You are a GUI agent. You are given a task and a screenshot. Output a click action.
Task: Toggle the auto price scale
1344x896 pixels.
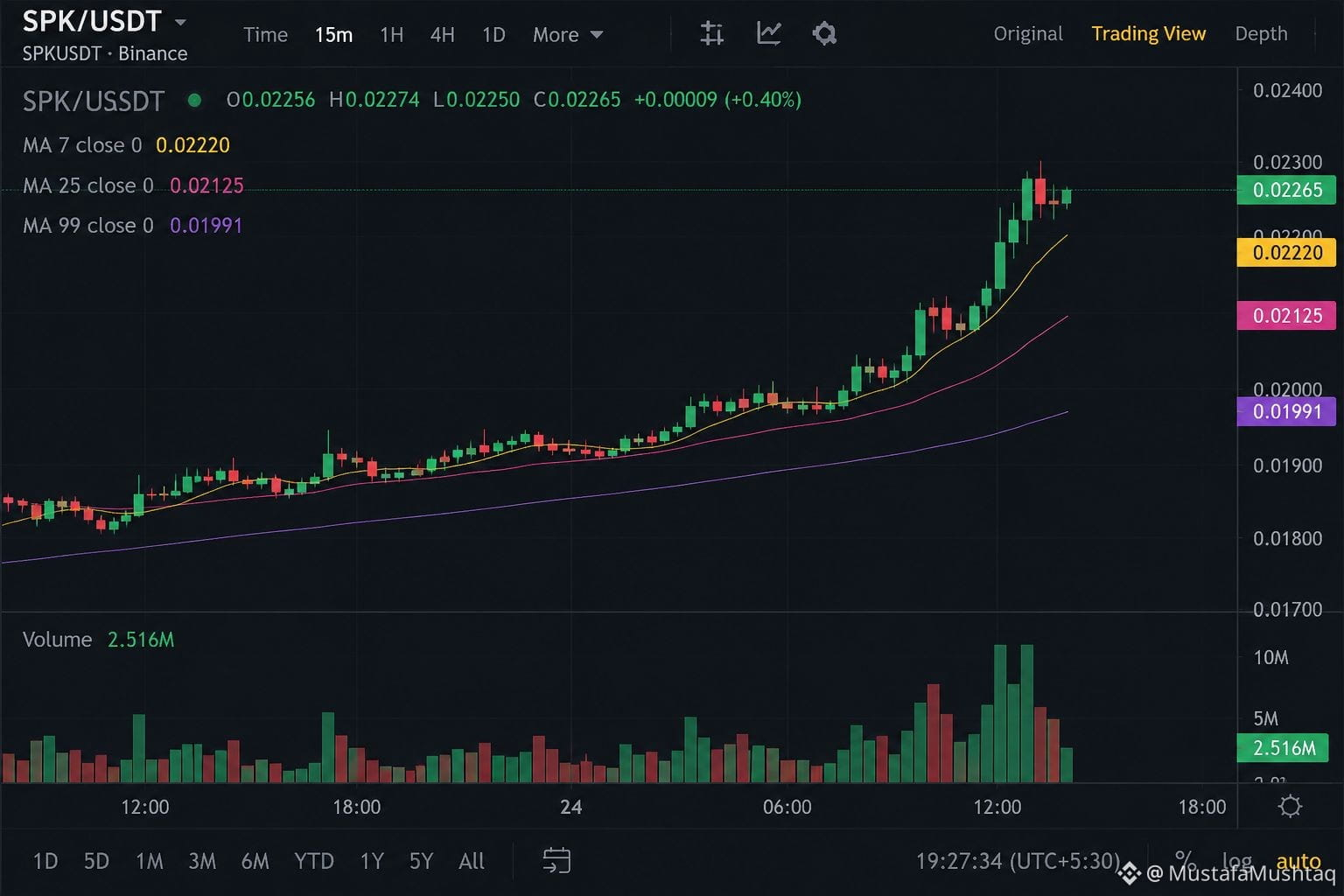click(x=1298, y=861)
